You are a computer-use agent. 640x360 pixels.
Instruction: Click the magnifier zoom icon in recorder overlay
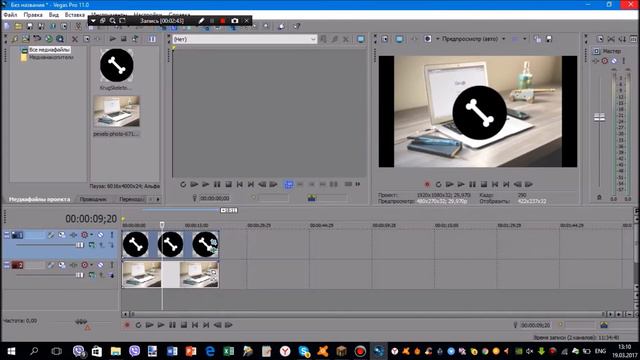click(x=112, y=21)
